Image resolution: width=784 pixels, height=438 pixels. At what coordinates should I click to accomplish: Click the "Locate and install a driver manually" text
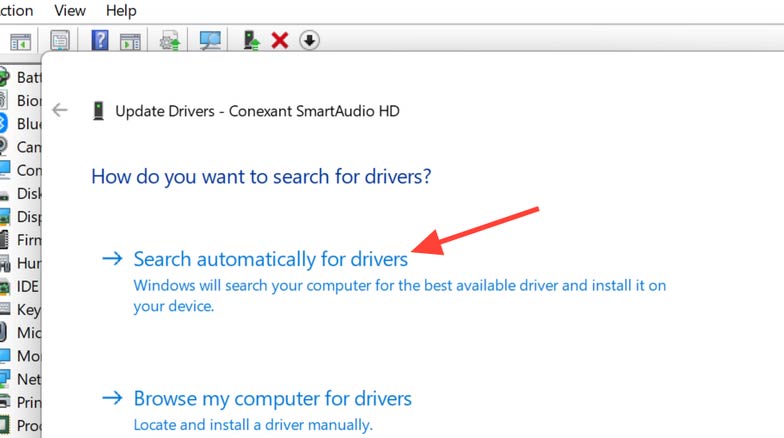tap(253, 425)
